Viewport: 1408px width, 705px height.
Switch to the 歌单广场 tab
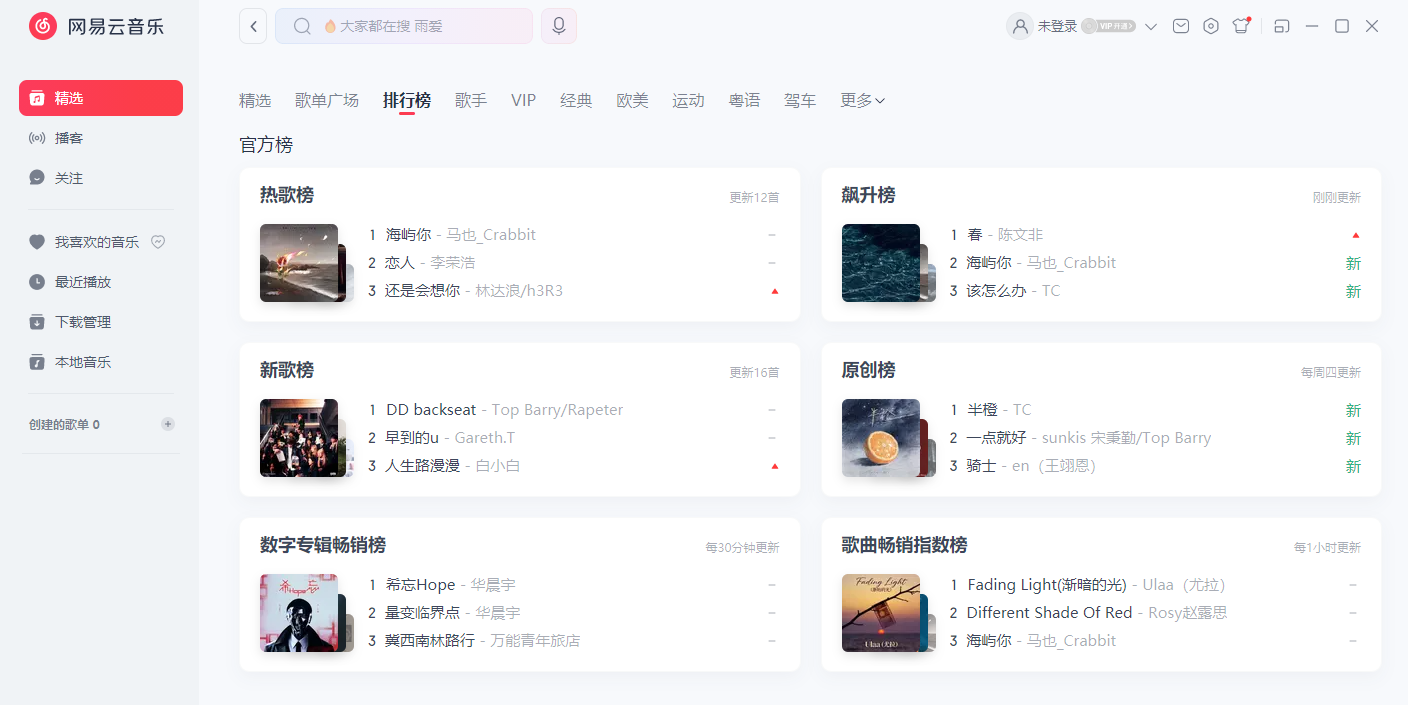327,100
